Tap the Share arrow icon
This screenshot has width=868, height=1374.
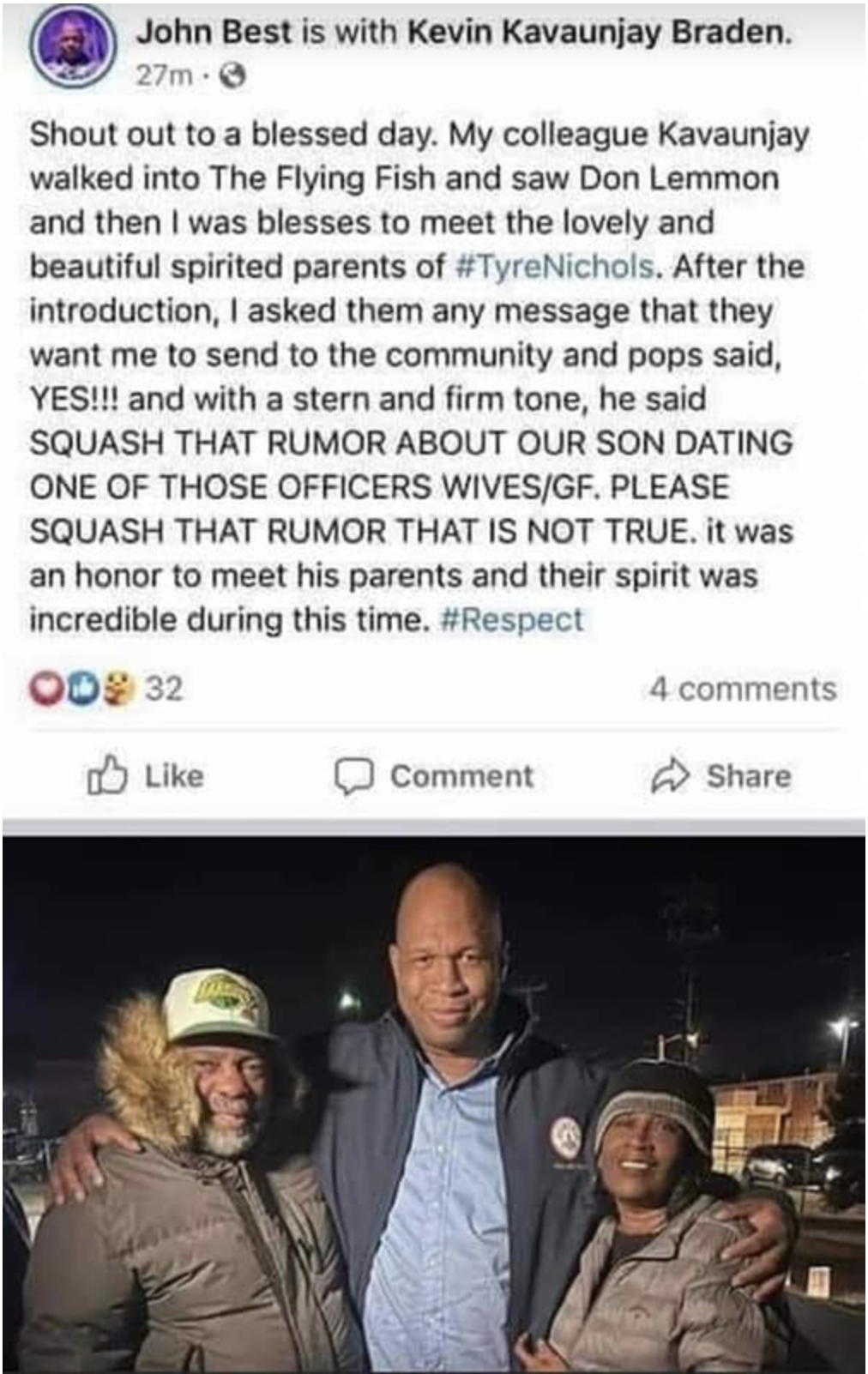(670, 776)
